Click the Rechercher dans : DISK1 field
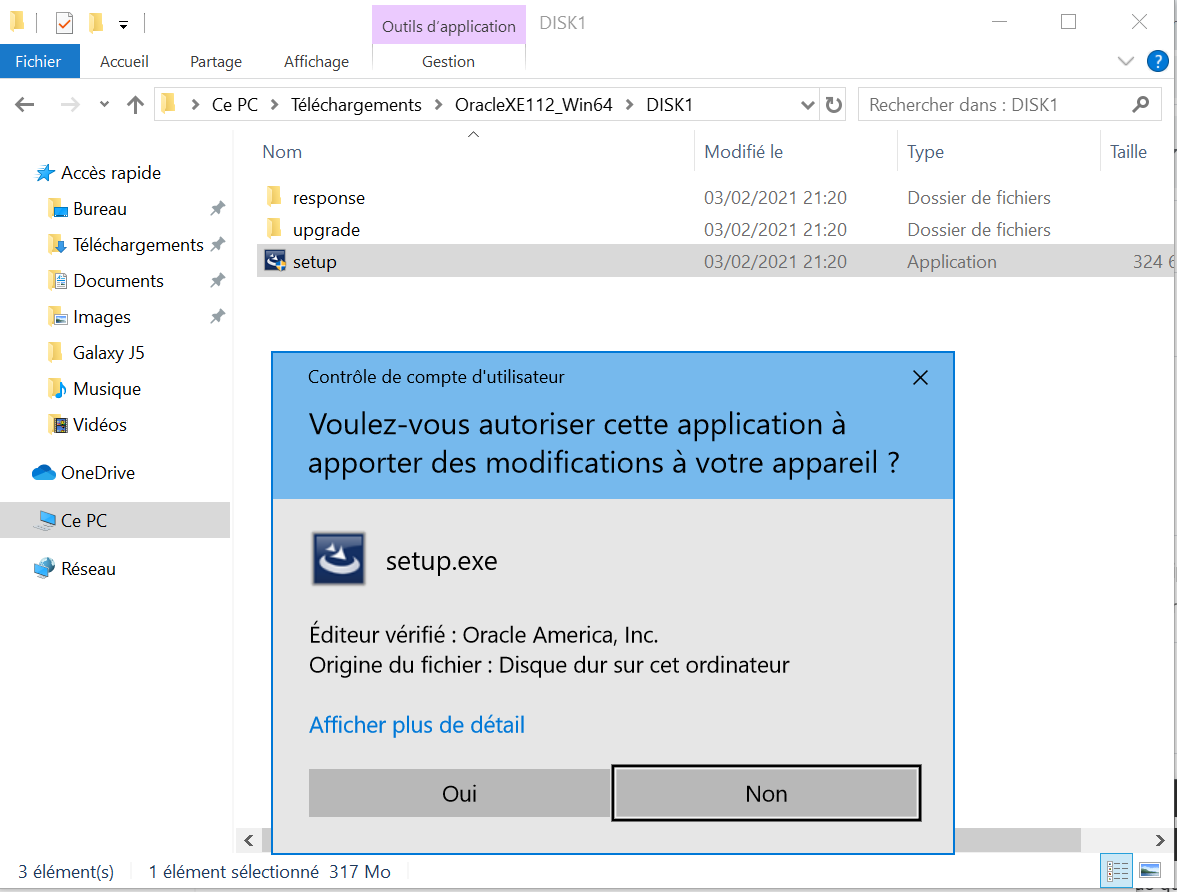Screen dimensions: 1177x892 pyautogui.click(x=1009, y=104)
